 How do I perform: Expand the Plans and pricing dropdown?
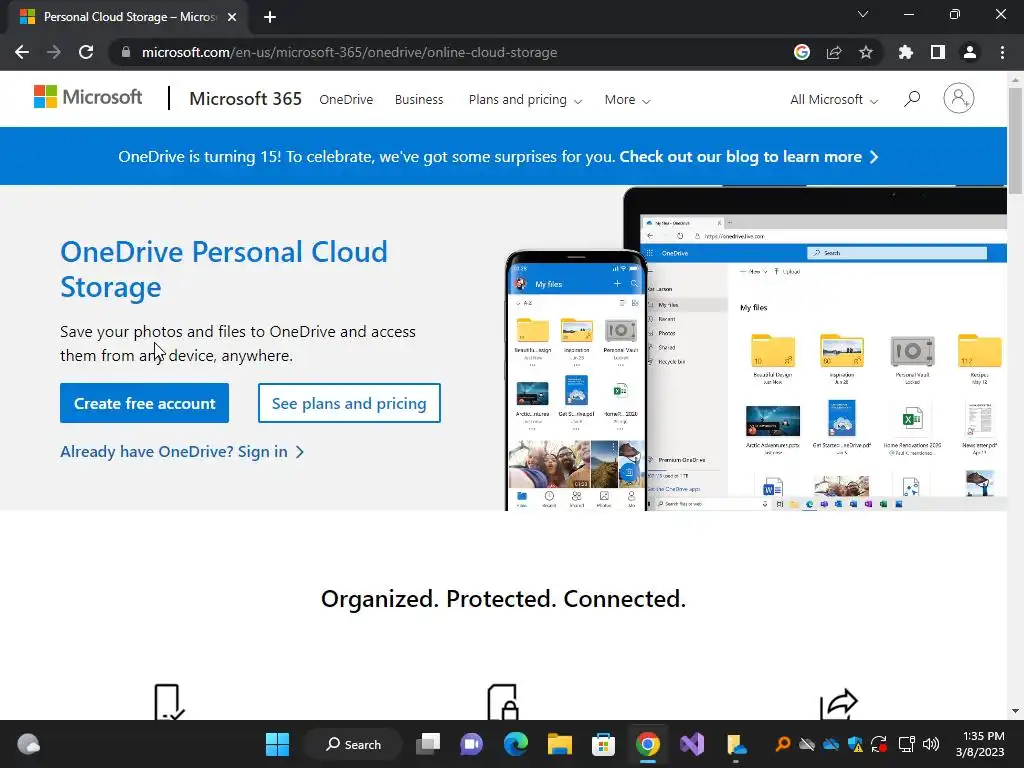(x=525, y=100)
